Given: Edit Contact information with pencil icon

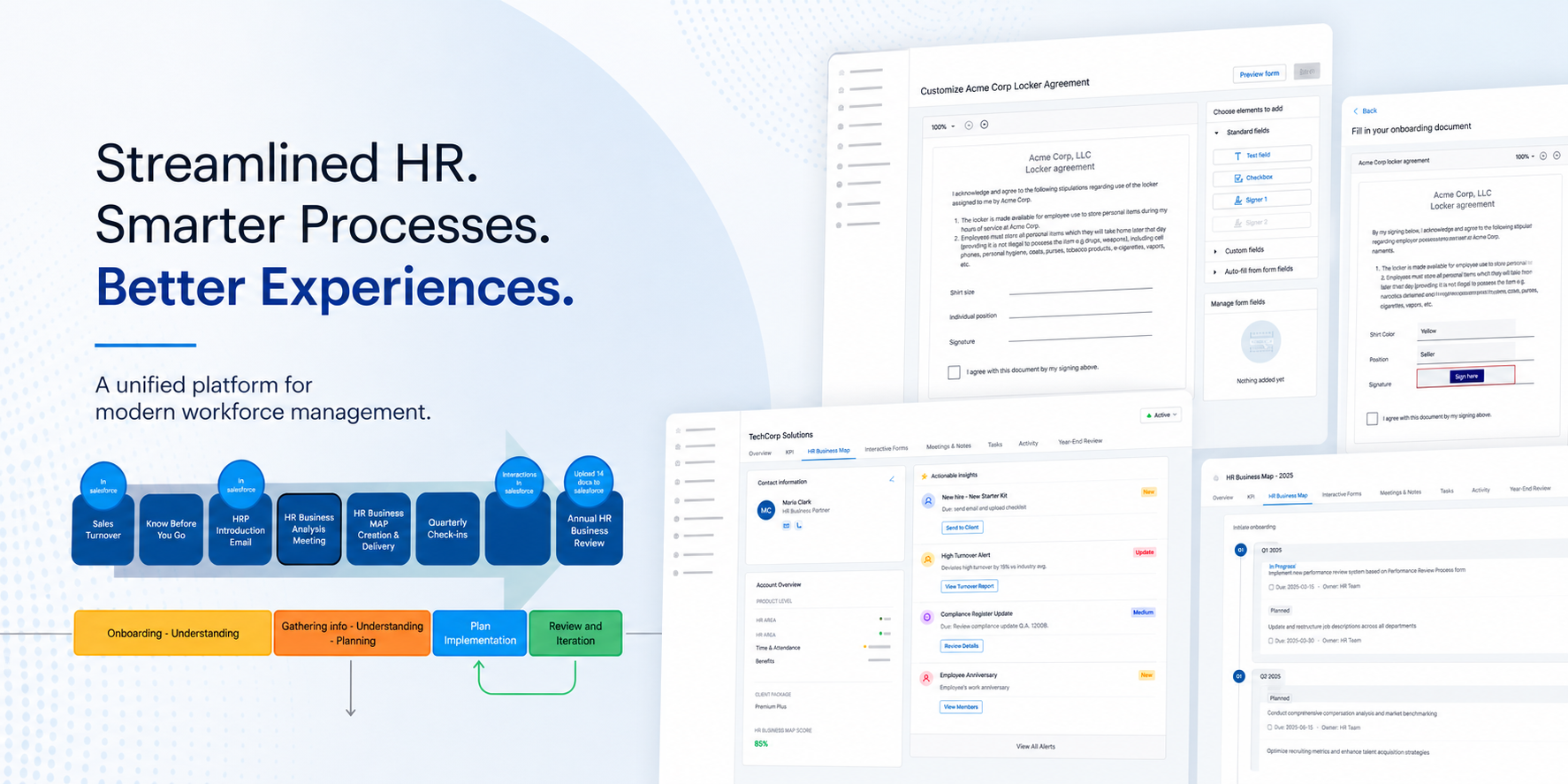Looking at the screenshot, I should click(892, 479).
